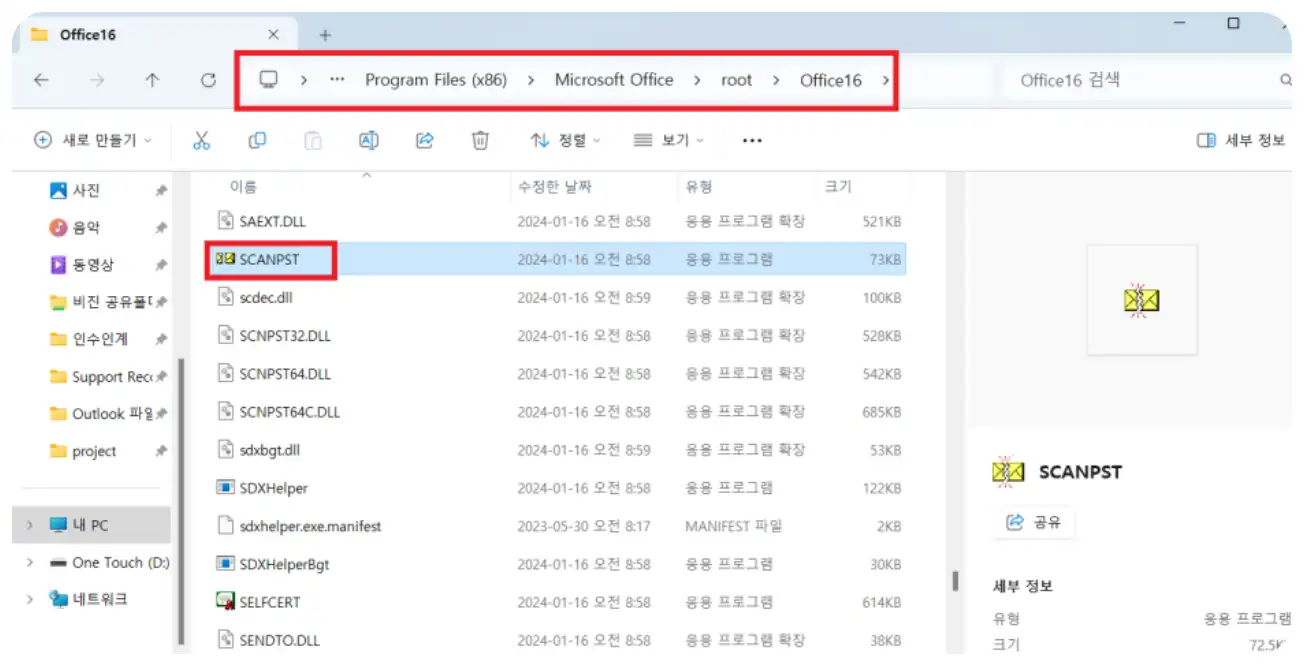
Task: Expand the One Touch (D:) node
Action: pos(29,563)
